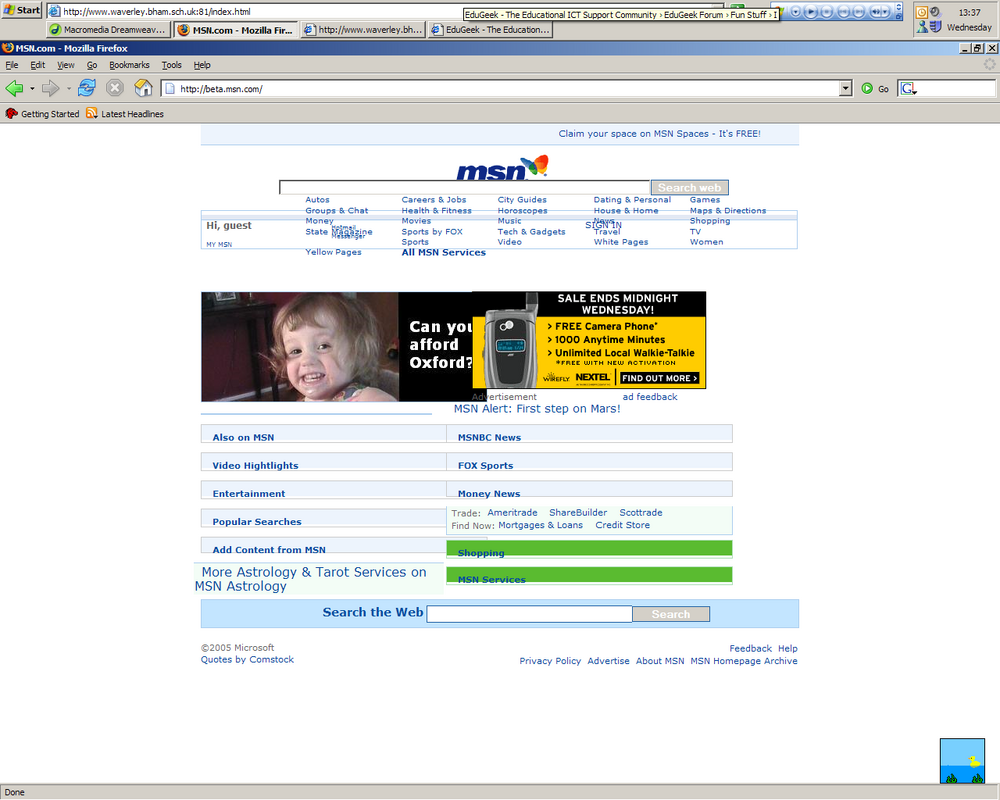Click the play button on the media toolbar
The width and height of the screenshot is (1000, 800).
click(x=811, y=11)
